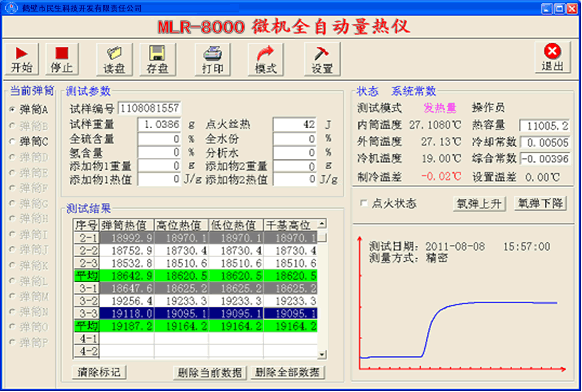Viewport: 582px width, 392px height.
Task: Click the 开始 start button
Action: (22, 59)
